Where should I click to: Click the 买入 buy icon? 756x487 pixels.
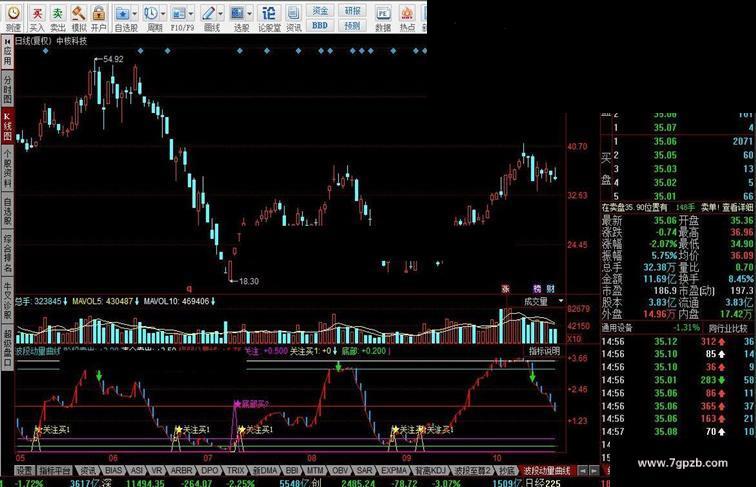click(37, 13)
